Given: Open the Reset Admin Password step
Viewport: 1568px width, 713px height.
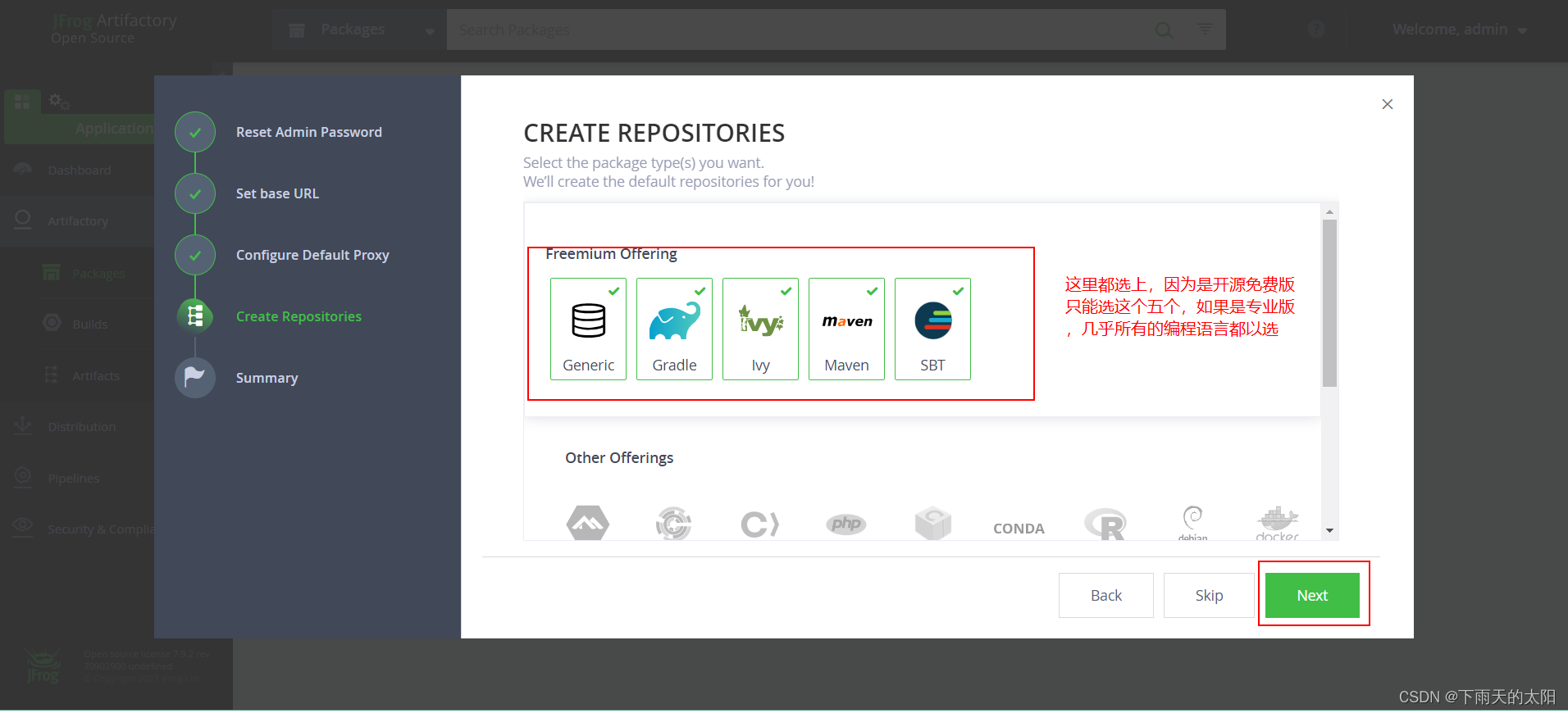Looking at the screenshot, I should [x=309, y=132].
